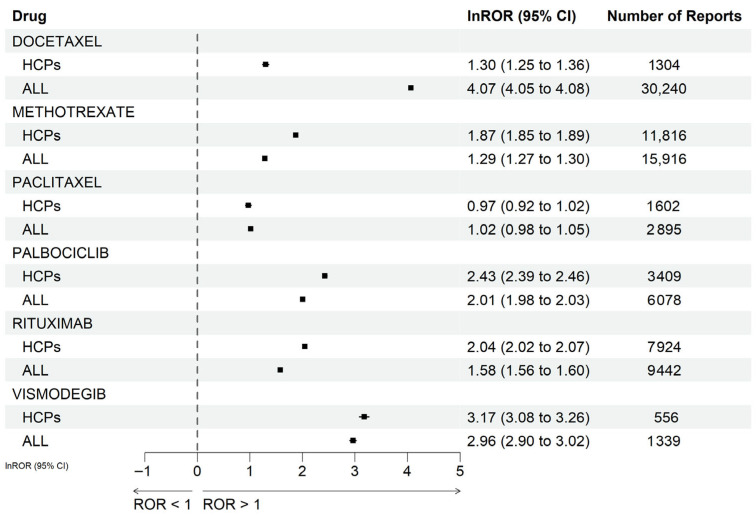
Task: Click the PALBOCICLIB HCPs square marker
Action: tap(325, 276)
